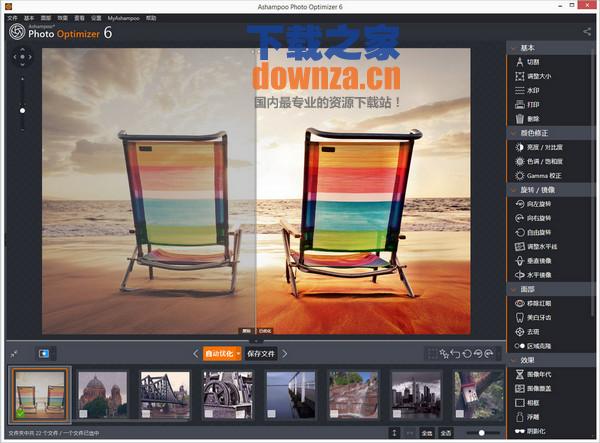Open whiten teeth (美白牙齿) tool

533,318
